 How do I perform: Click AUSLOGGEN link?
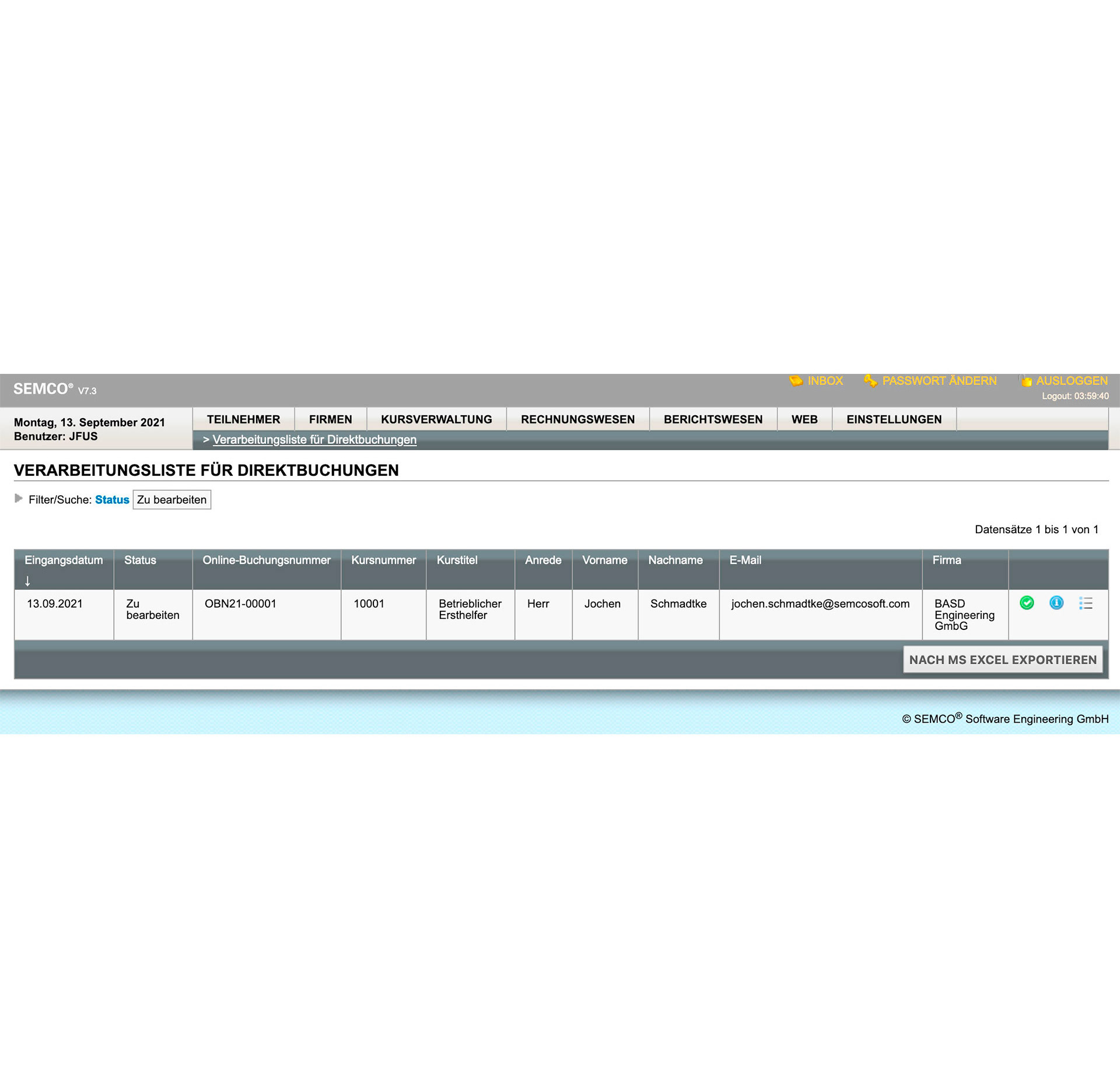click(x=1072, y=381)
